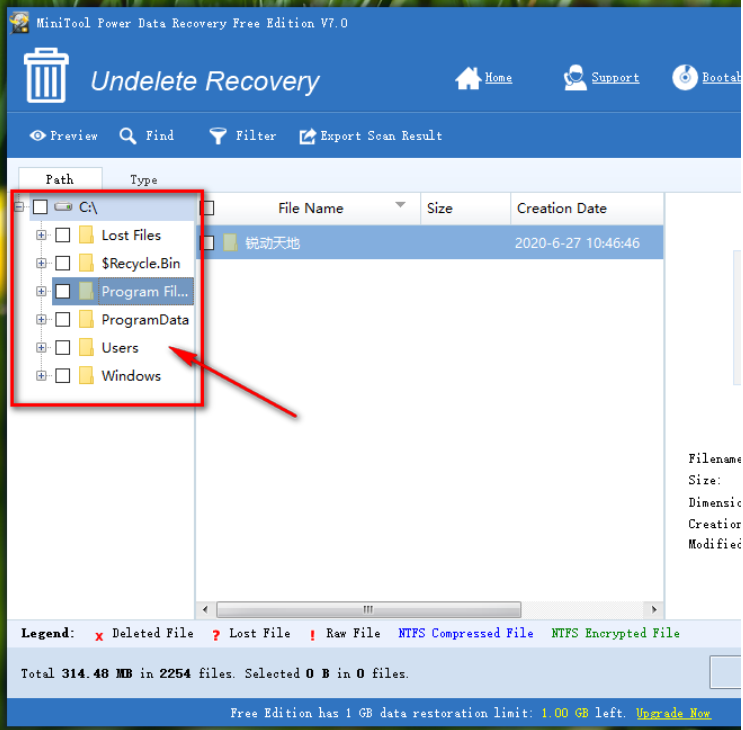
Task: Click the Bootable disc icon
Action: click(x=685, y=77)
